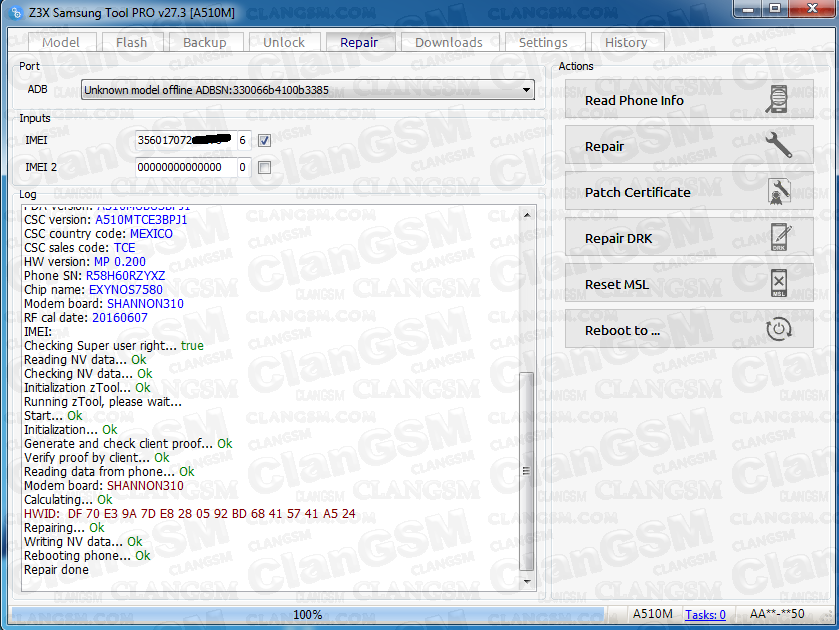Screen dimensions: 839x630
Task: Select the Repair tab
Action: coord(359,42)
